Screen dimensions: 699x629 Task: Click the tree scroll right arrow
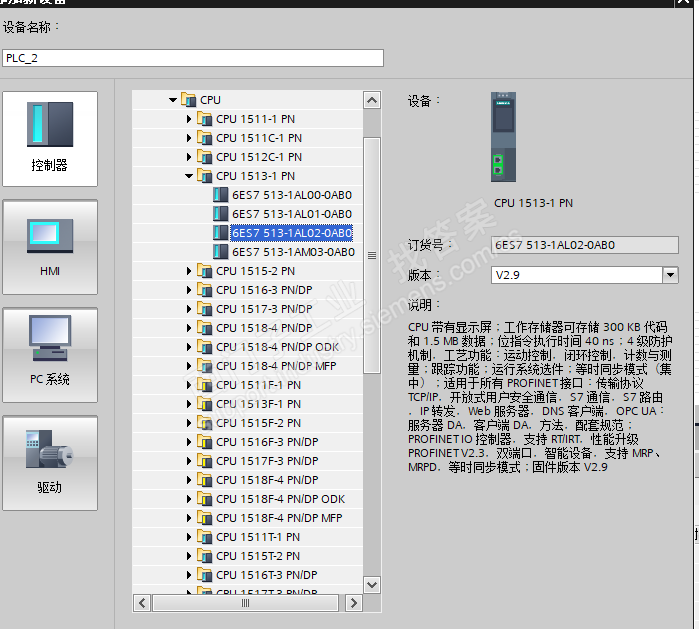pyautogui.click(x=354, y=603)
